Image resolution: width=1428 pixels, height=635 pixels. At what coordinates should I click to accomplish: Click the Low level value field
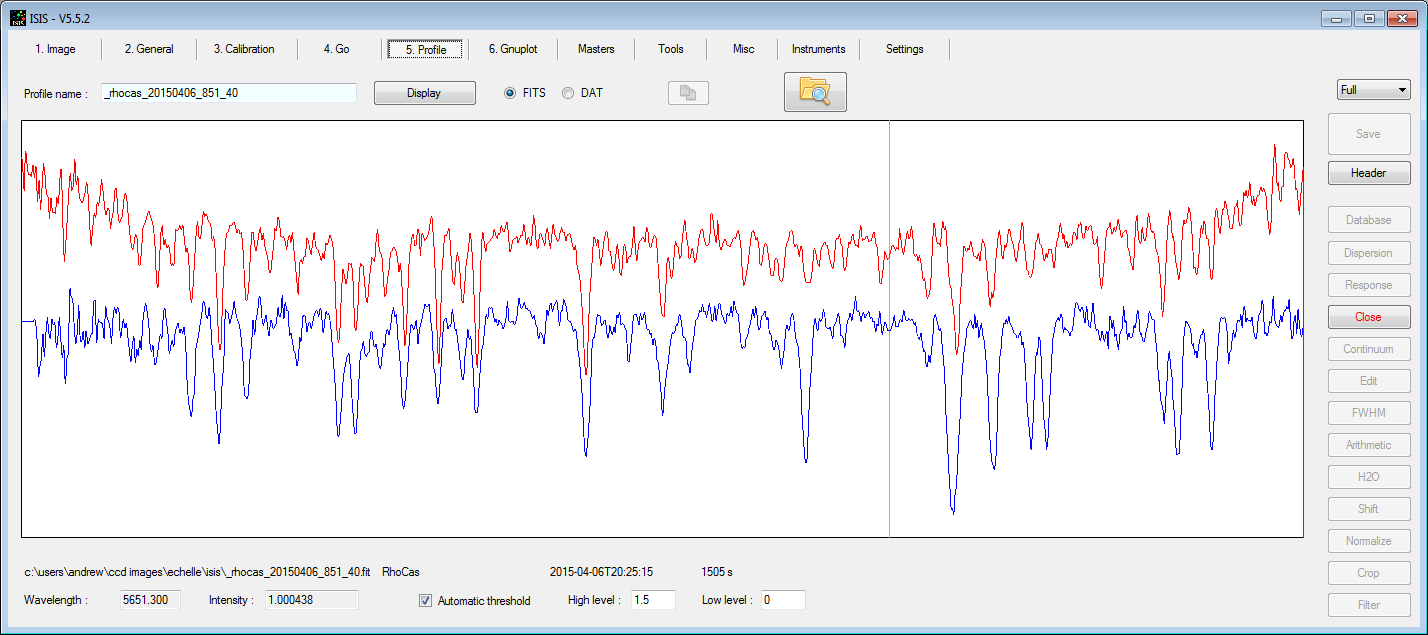[782, 600]
